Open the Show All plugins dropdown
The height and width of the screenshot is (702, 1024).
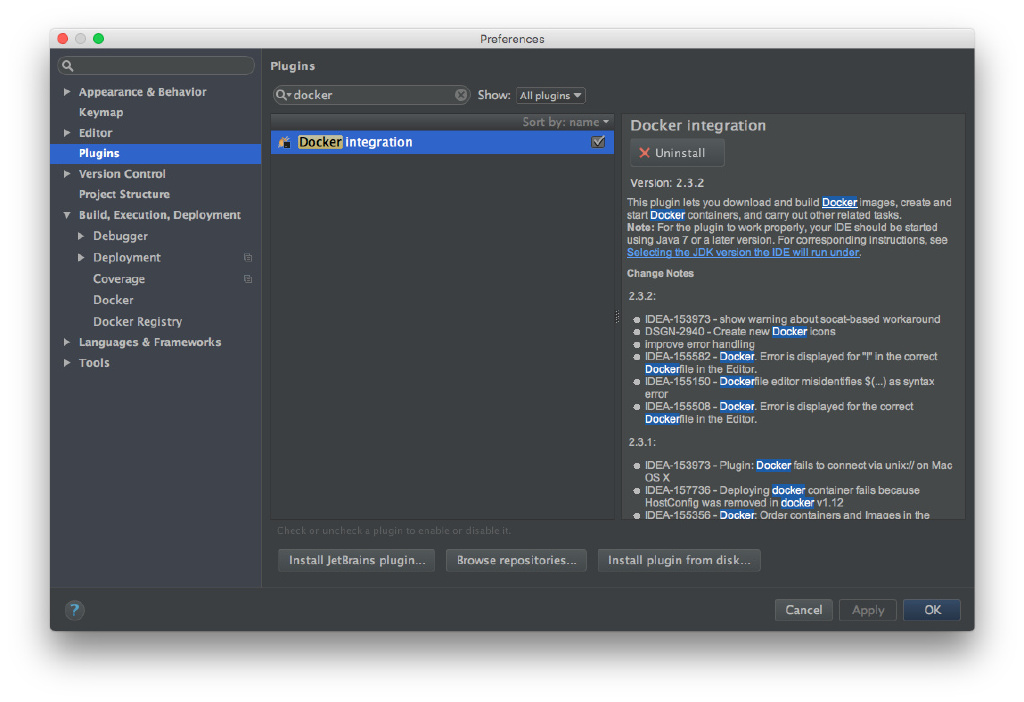point(550,95)
